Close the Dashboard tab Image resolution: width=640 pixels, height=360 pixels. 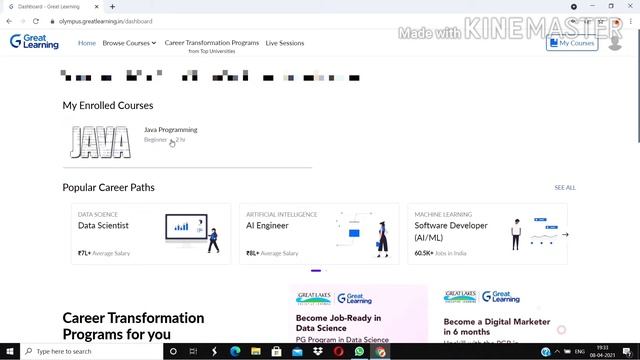[x=96, y=7]
